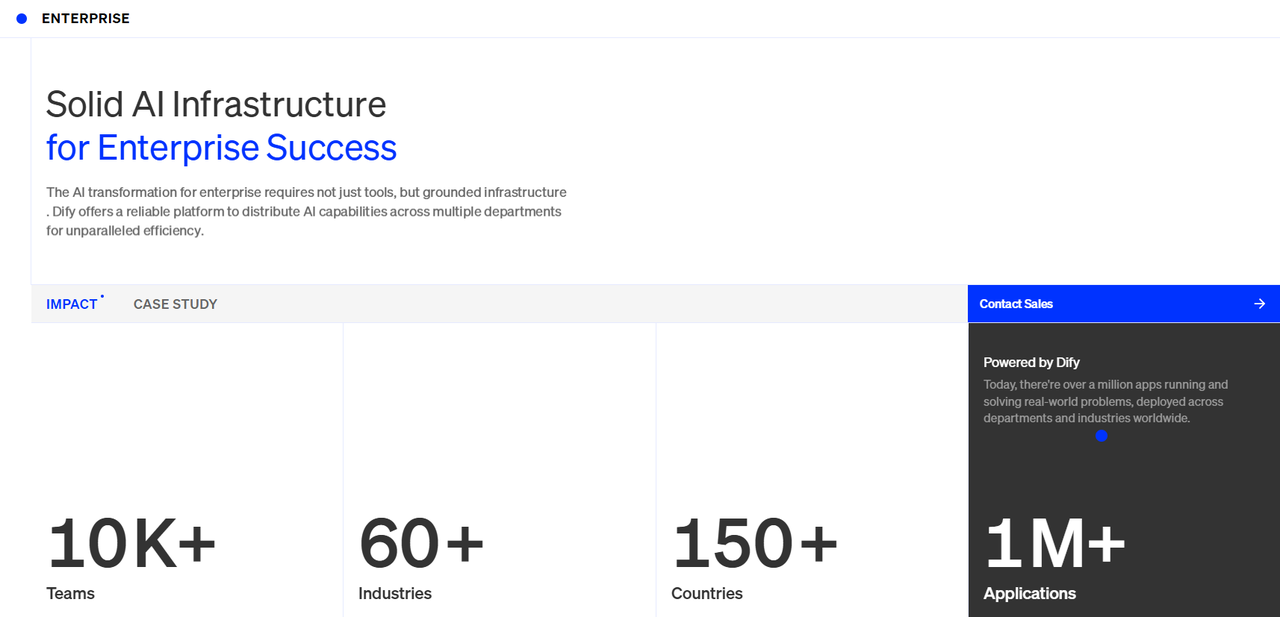Click the ENTERPRISE section label
This screenshot has width=1280, height=617.
coord(86,19)
